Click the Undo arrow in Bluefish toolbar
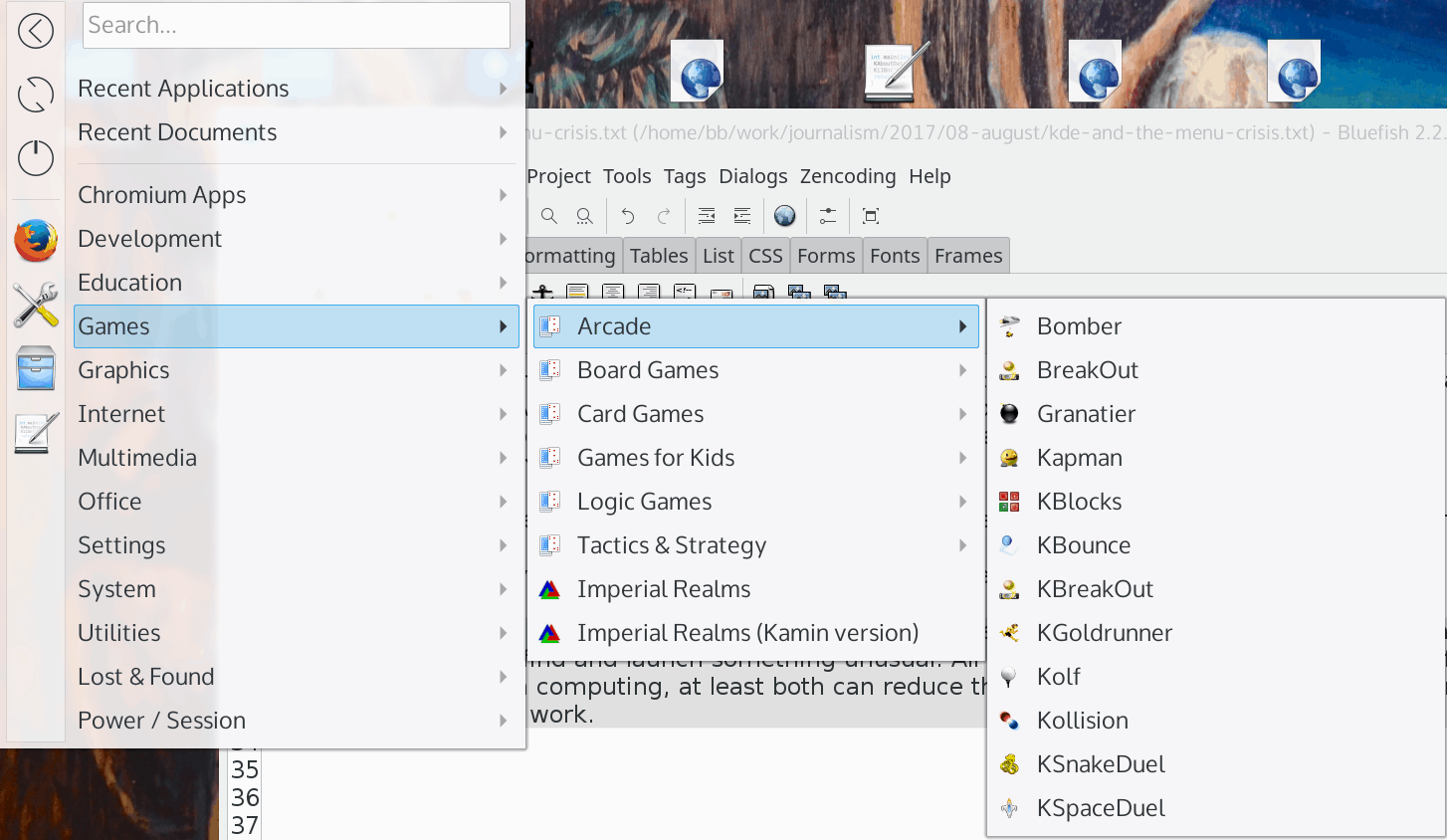The height and width of the screenshot is (840, 1447). 628,216
